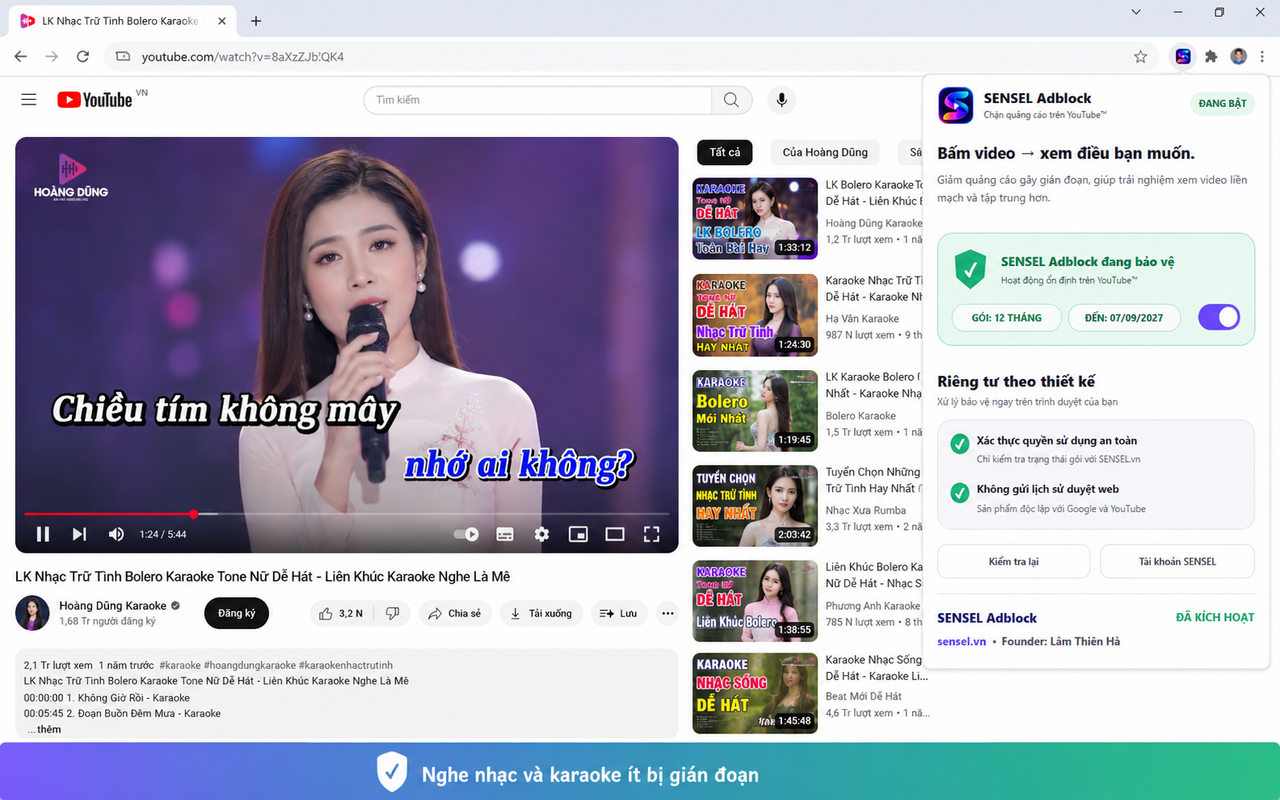Open player settings gear
1280x800 pixels.
point(542,534)
